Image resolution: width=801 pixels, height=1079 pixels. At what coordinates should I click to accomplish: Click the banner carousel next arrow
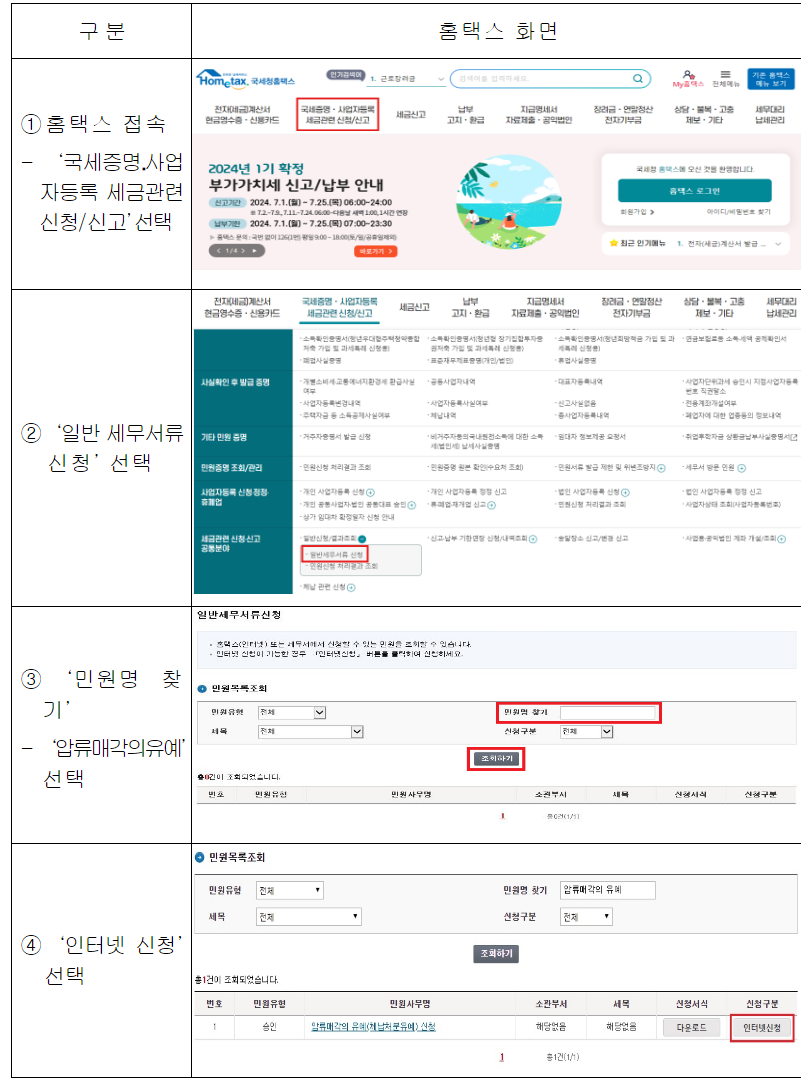tap(242, 250)
